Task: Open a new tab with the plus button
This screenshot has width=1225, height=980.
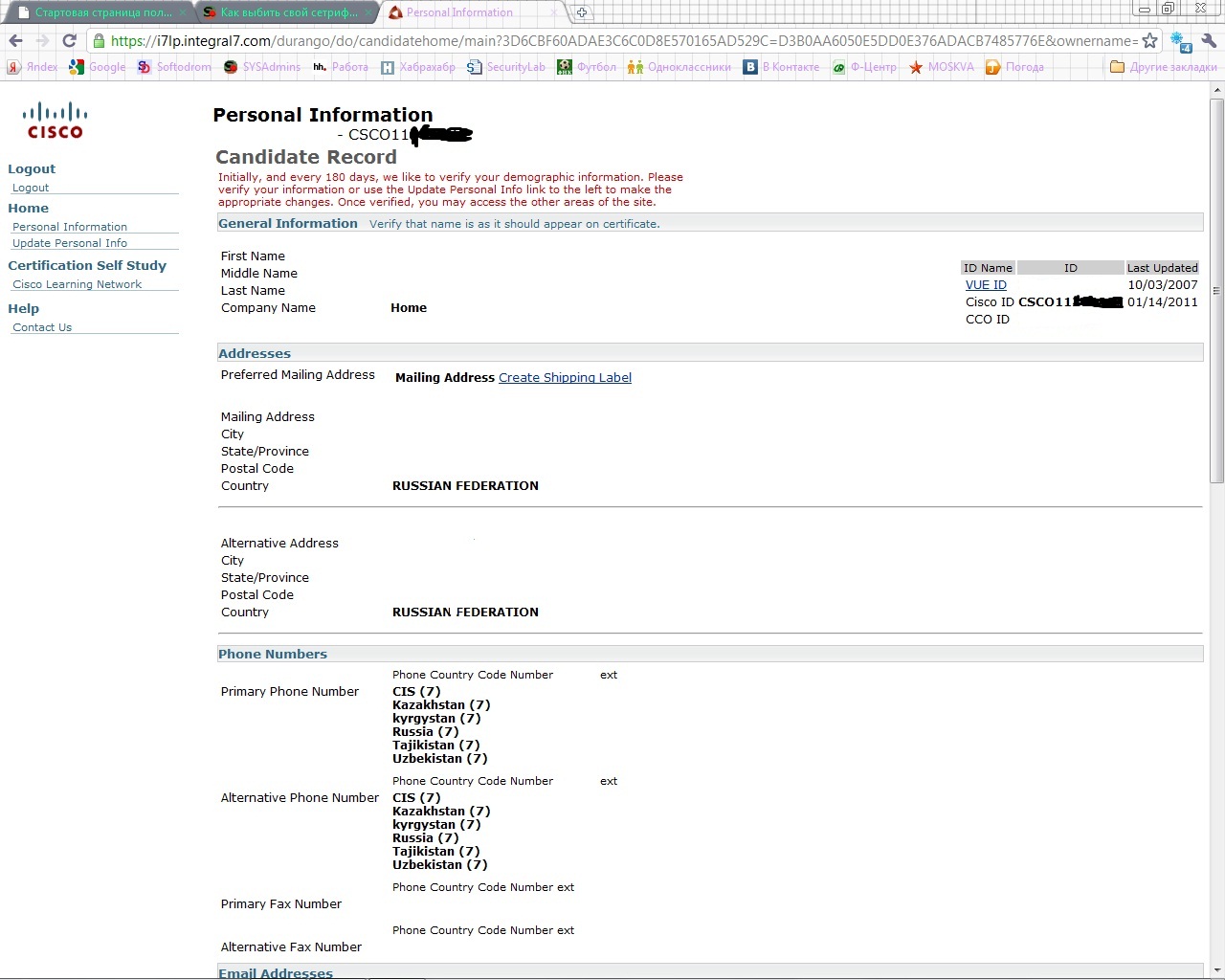Action: click(581, 12)
